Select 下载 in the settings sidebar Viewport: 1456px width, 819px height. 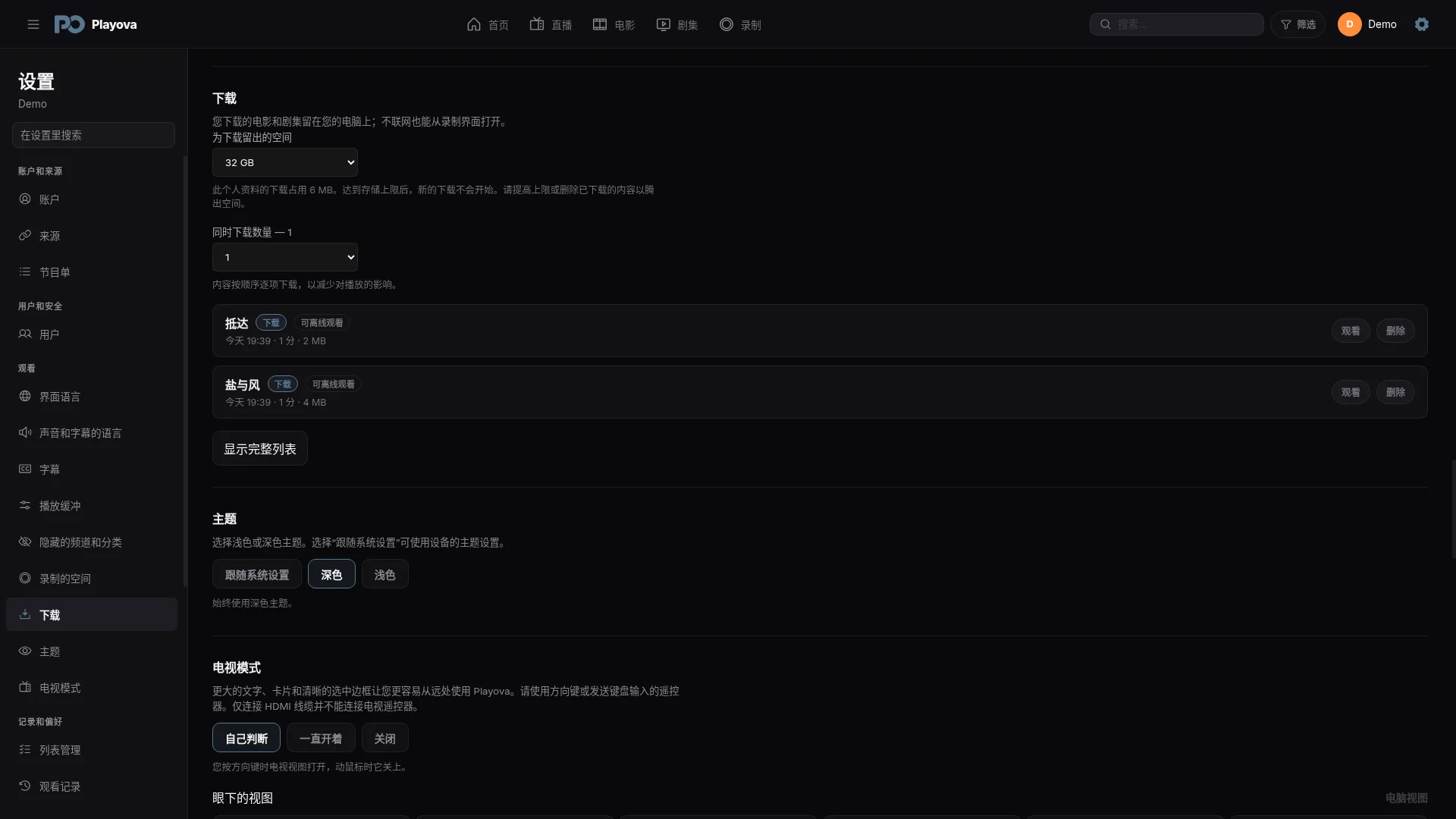click(x=92, y=614)
